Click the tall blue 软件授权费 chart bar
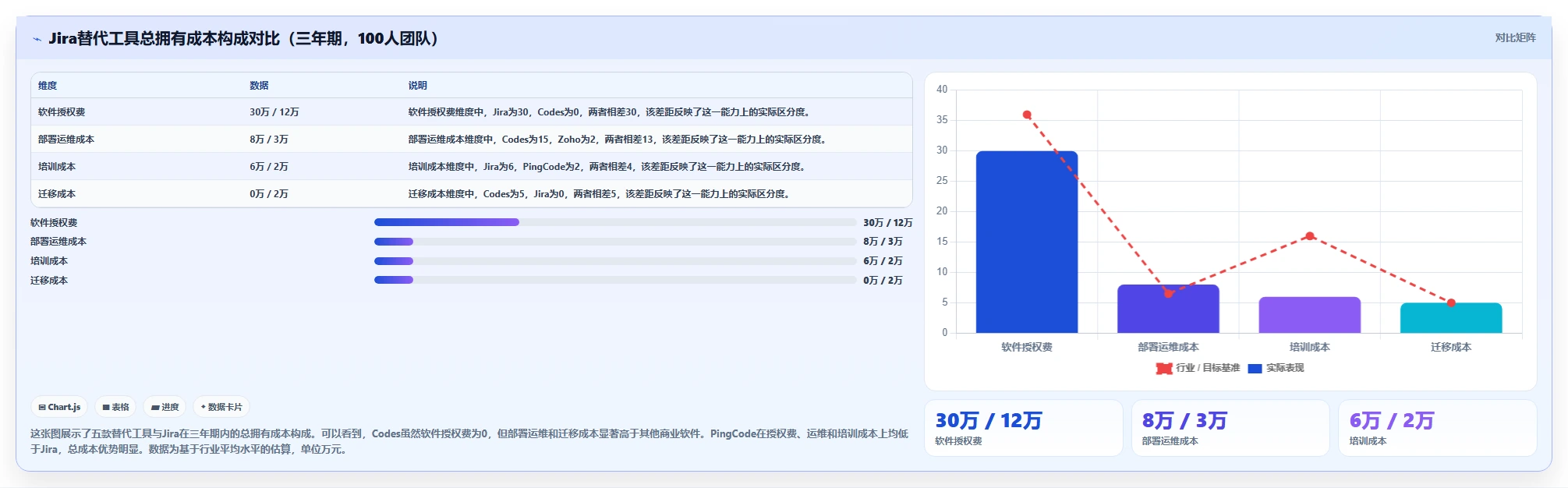Viewport: 1568px width, 488px height. coord(1027,242)
